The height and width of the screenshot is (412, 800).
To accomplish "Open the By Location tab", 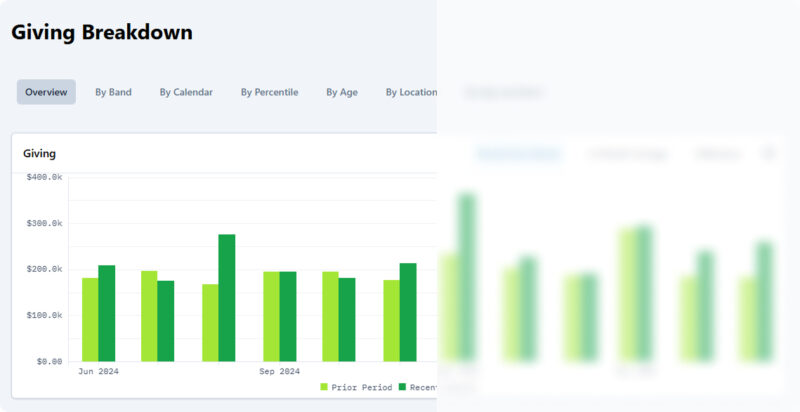I will tap(411, 92).
